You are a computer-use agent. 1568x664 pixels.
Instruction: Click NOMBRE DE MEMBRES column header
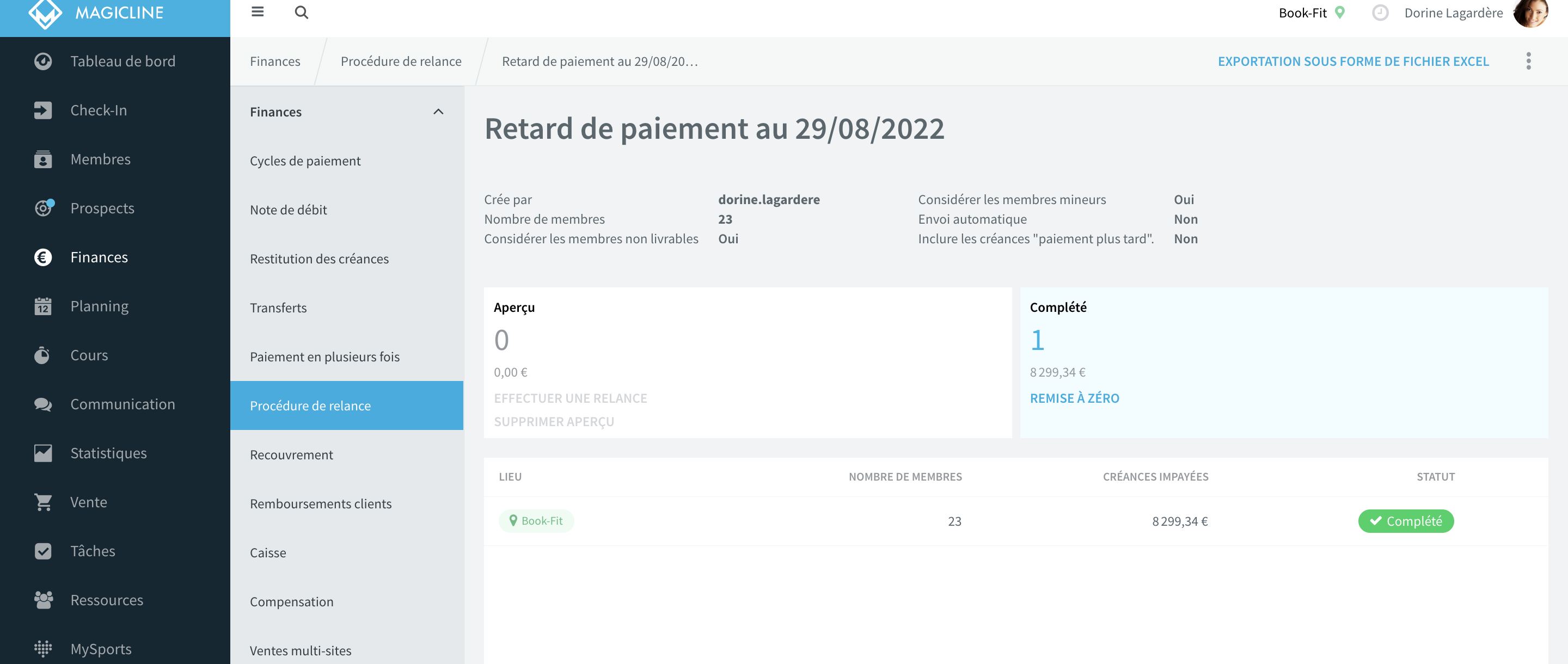click(x=905, y=477)
